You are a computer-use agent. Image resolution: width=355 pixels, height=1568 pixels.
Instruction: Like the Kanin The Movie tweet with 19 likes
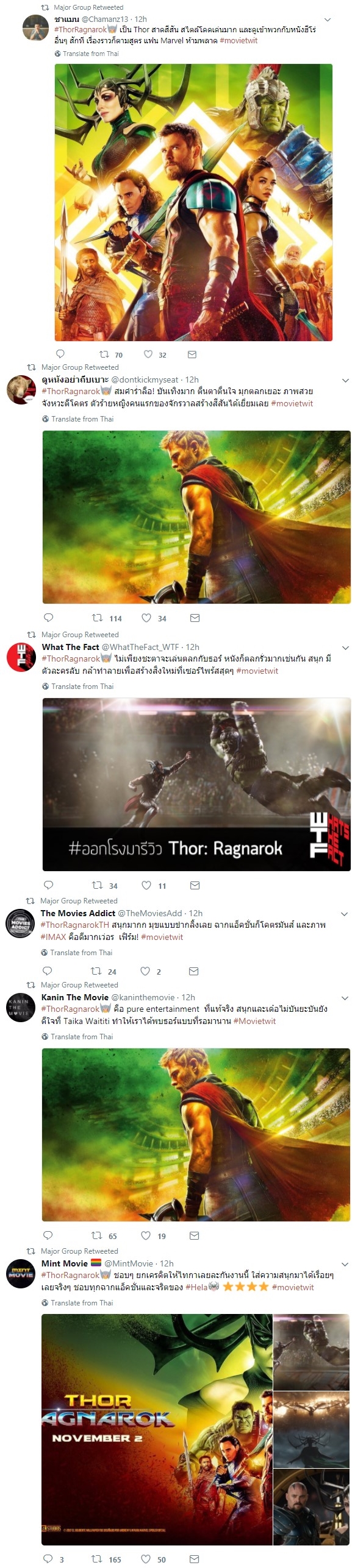point(146,1235)
